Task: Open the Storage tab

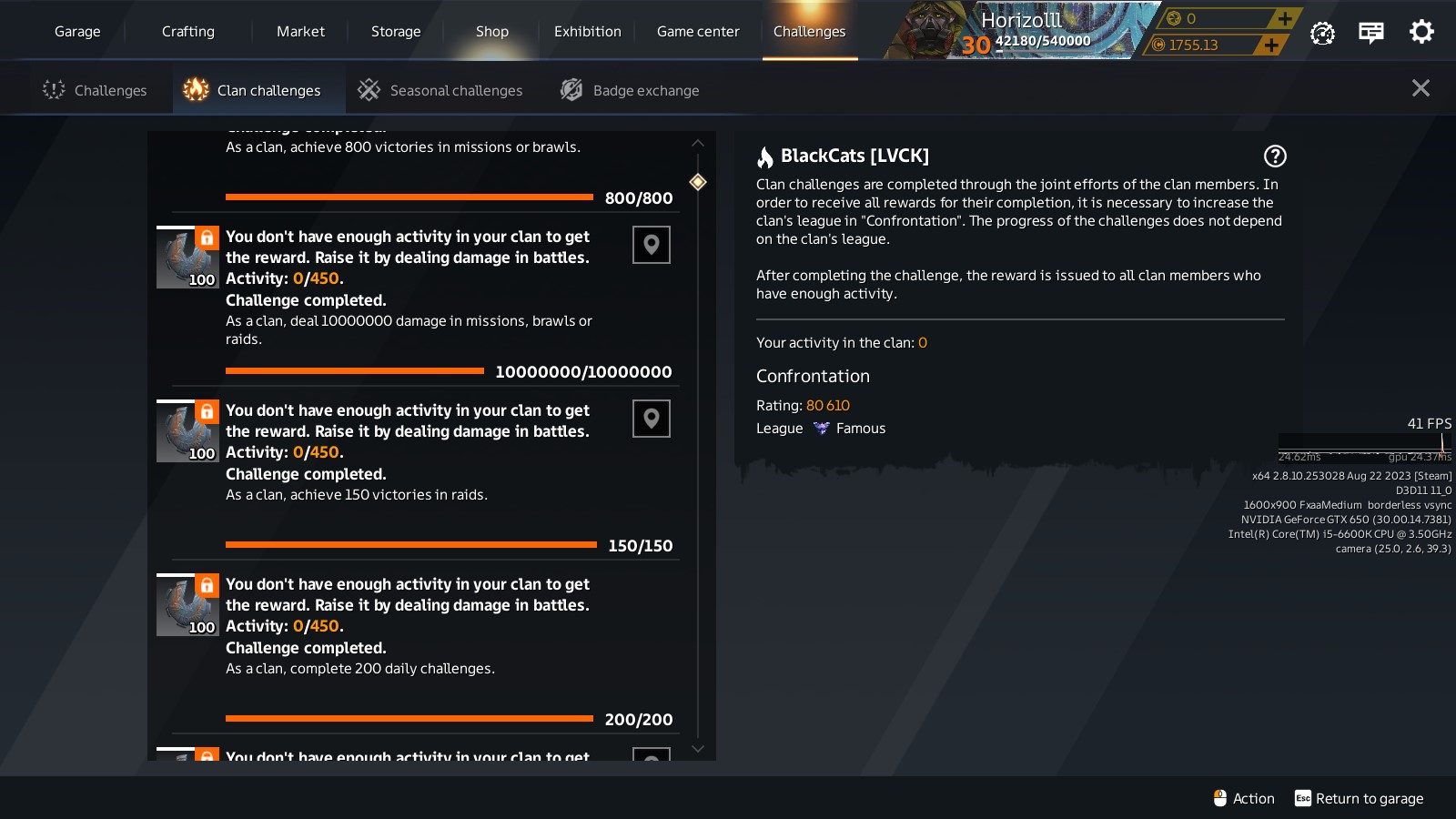Action: (x=396, y=31)
